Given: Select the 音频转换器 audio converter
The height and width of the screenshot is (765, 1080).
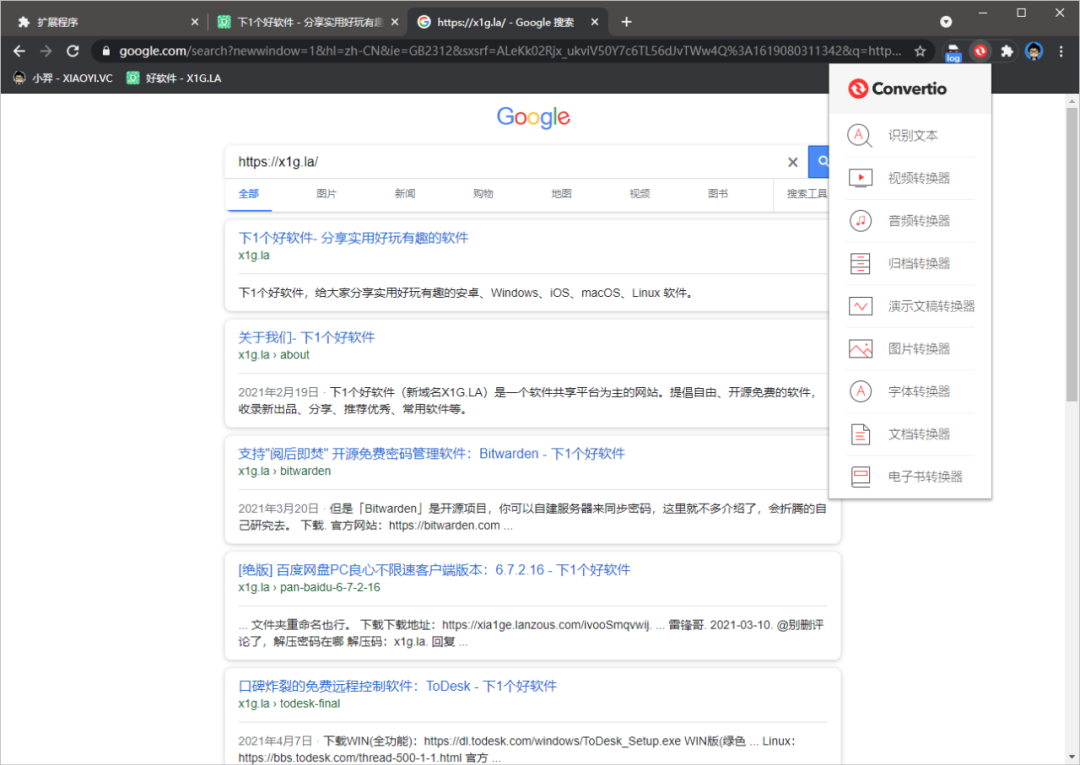Looking at the screenshot, I should 918,221.
